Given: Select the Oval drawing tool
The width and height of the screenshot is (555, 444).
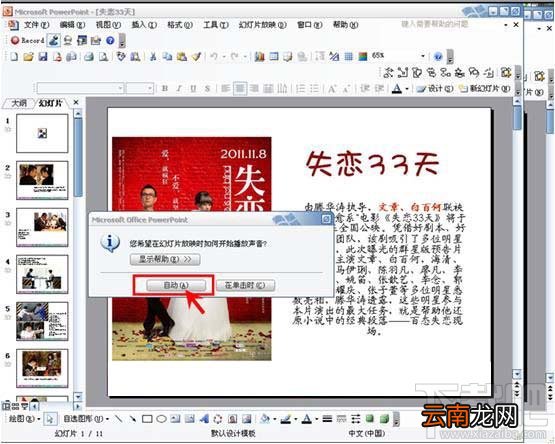Looking at the screenshot, I should (x=161, y=419).
